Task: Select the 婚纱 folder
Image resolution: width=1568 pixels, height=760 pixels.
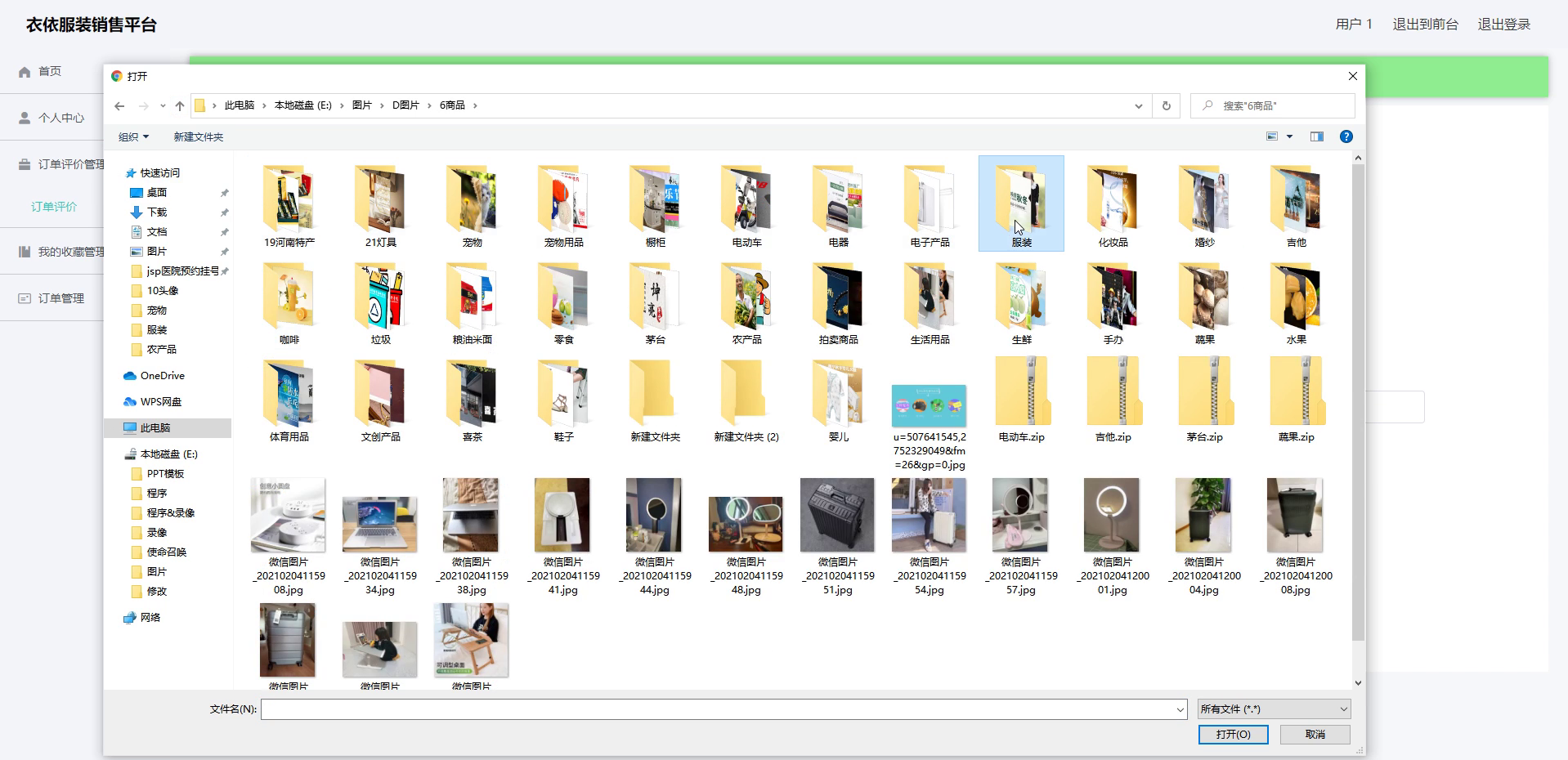Action: 1205,204
